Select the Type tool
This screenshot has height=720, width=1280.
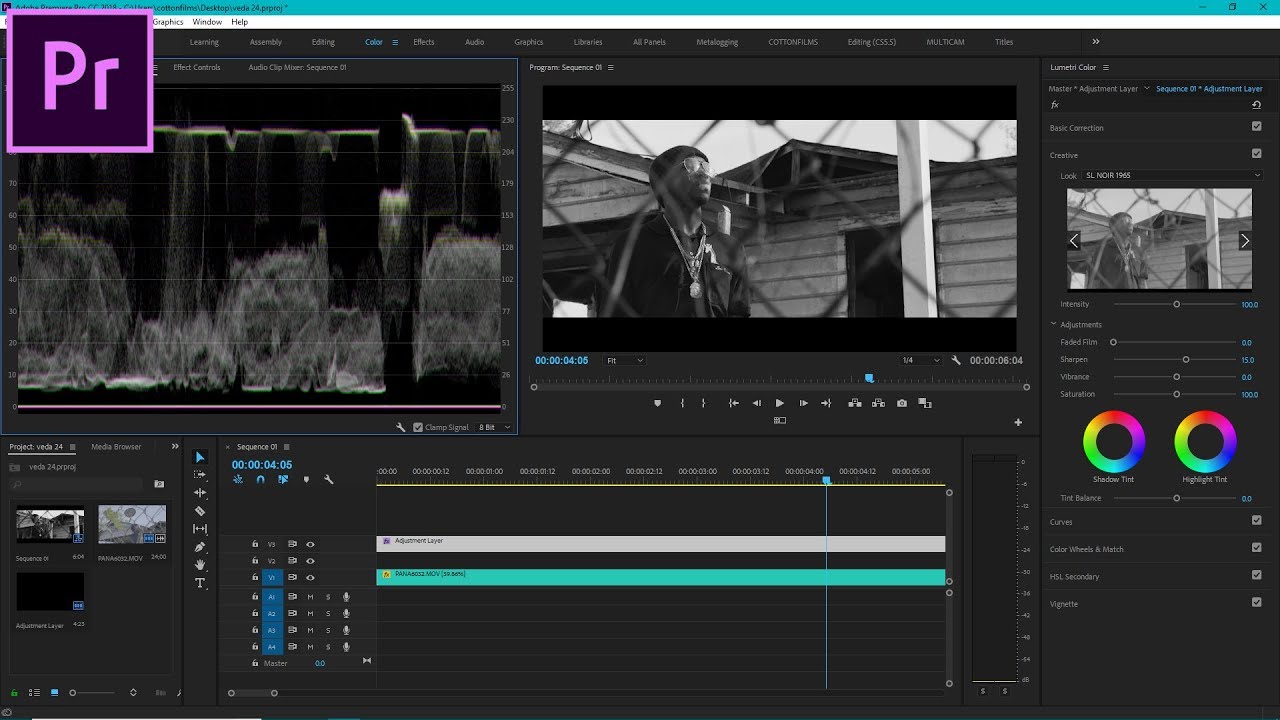(200, 583)
